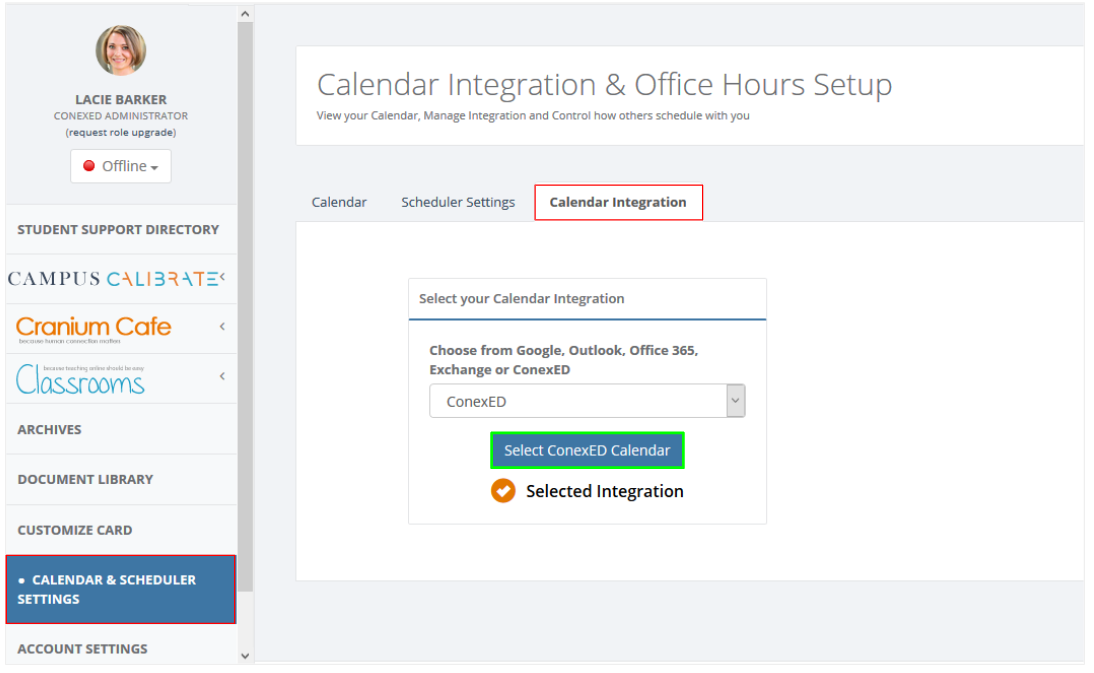Open Student Support Directory in sidebar
The image size is (1094, 673).
click(118, 229)
